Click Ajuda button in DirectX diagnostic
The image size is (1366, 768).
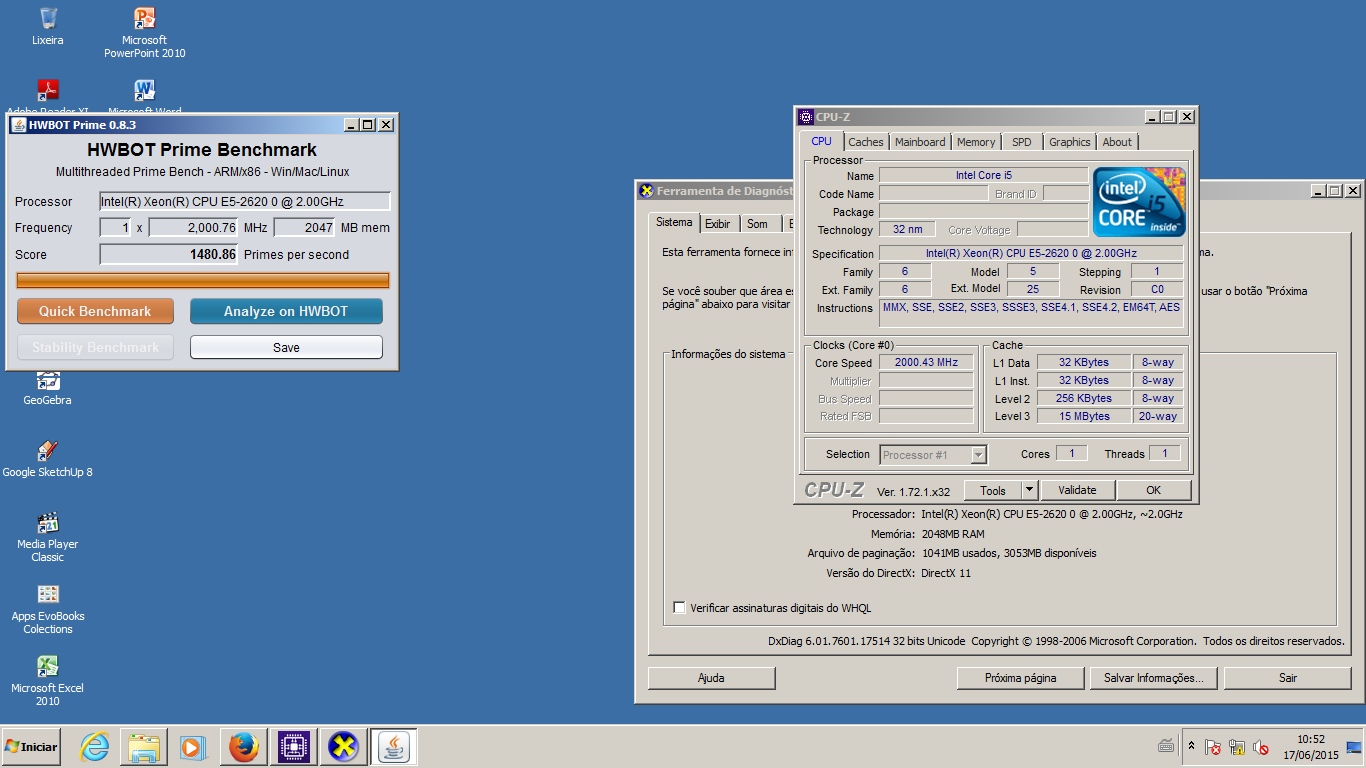click(x=711, y=678)
